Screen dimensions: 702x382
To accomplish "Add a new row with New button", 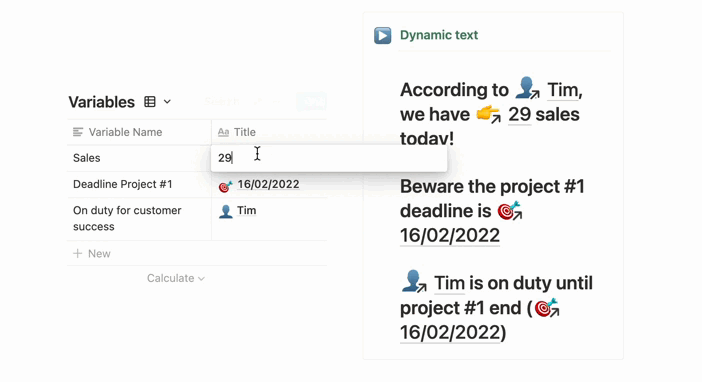I will click(x=92, y=253).
